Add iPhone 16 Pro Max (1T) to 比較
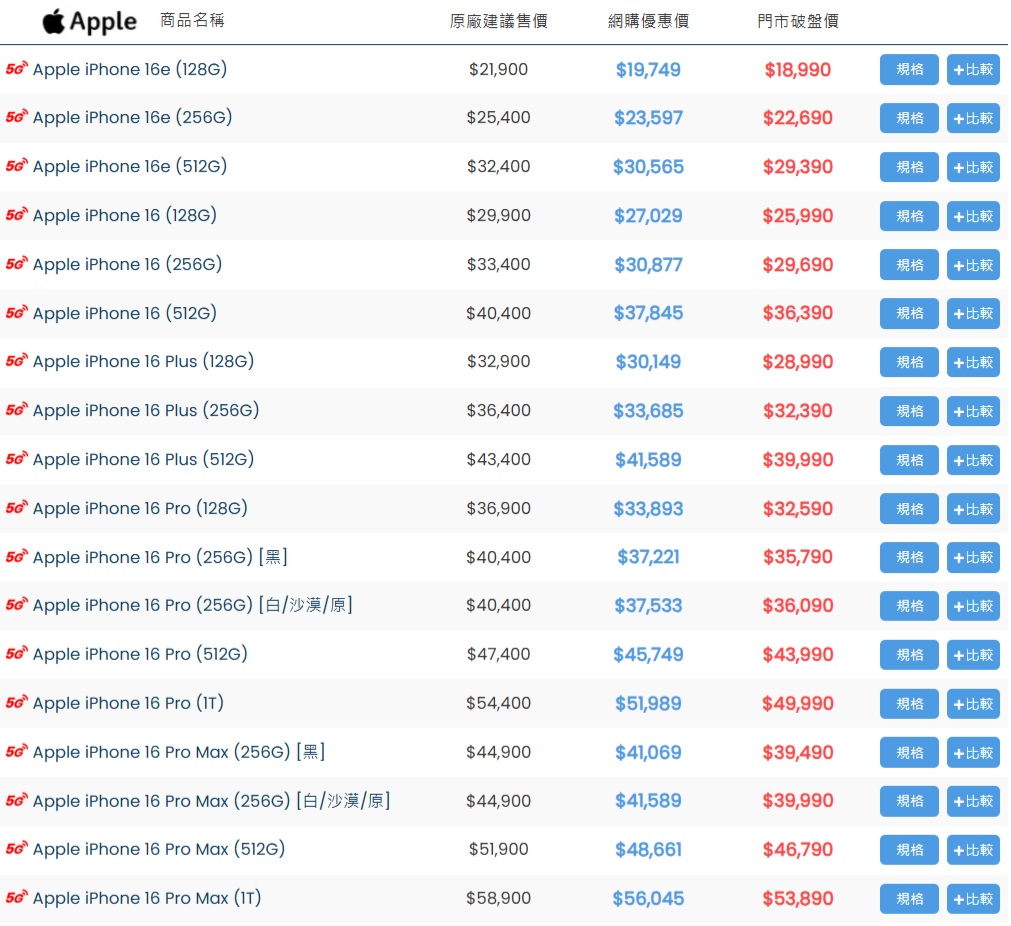Screen dimensions: 1011x926 972,899
